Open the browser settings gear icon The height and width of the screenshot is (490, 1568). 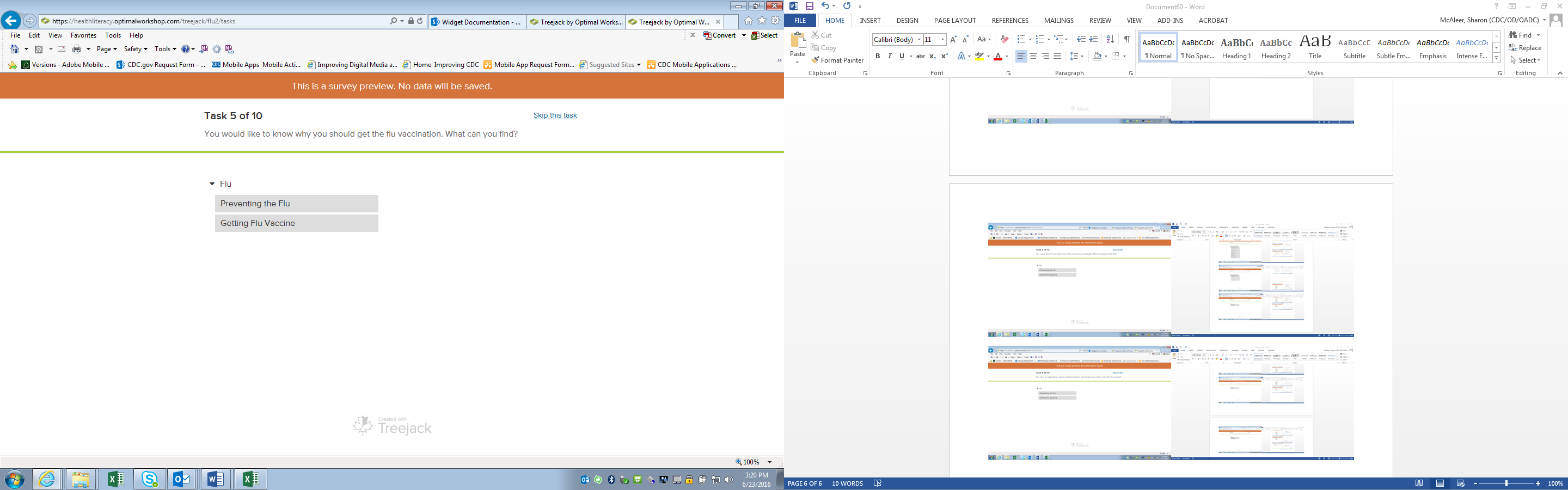tap(775, 21)
